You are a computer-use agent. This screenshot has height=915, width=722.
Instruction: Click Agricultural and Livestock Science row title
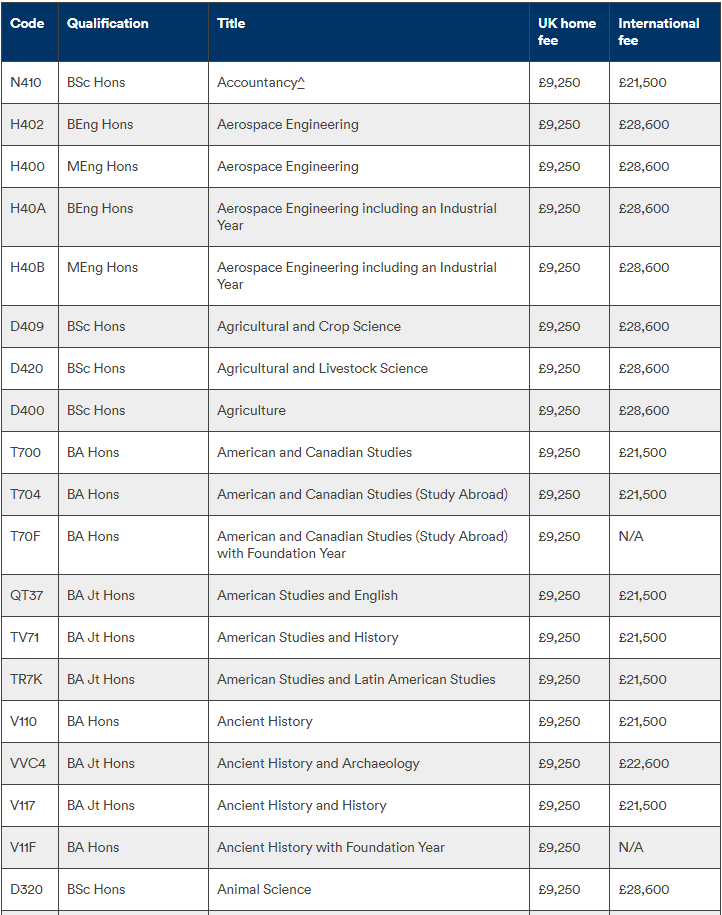(x=322, y=368)
